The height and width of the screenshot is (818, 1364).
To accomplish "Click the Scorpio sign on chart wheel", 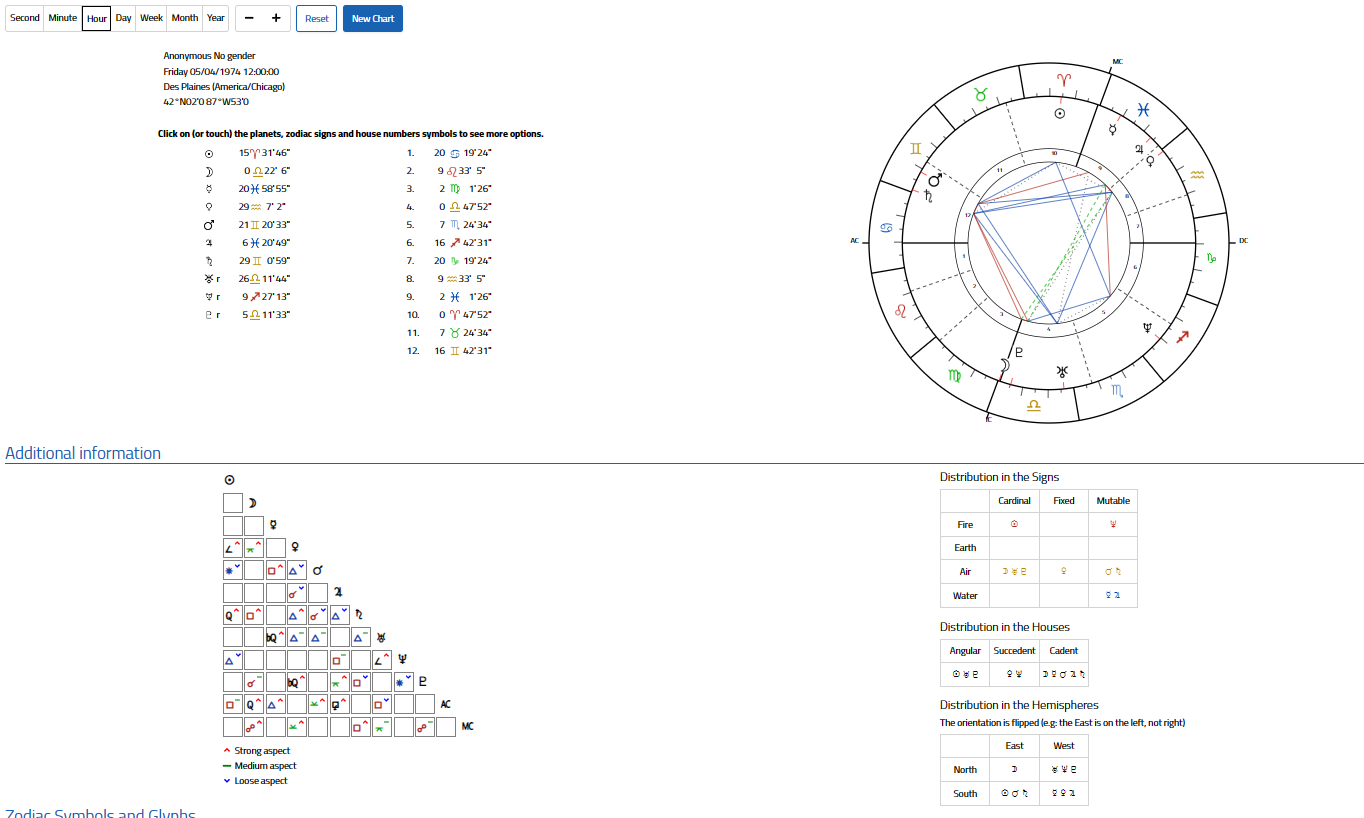I will click(x=1117, y=388).
